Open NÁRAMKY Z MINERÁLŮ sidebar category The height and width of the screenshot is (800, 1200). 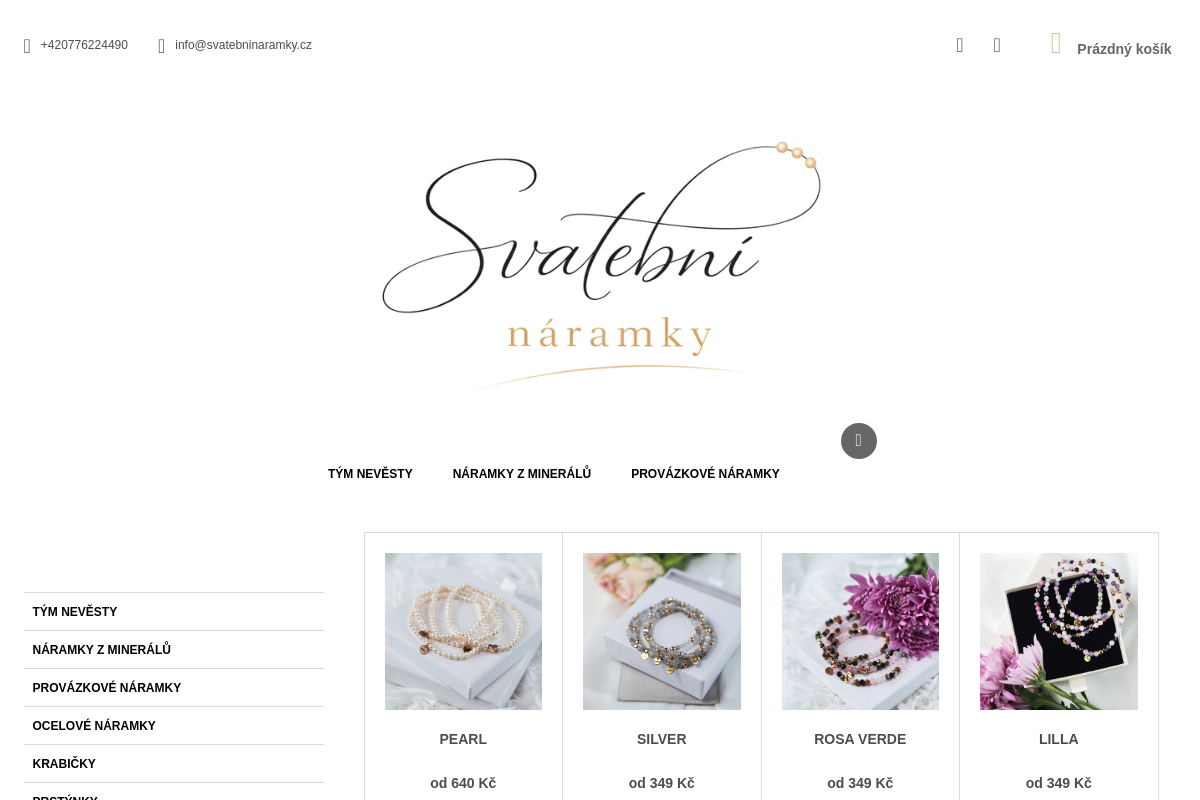point(174,650)
